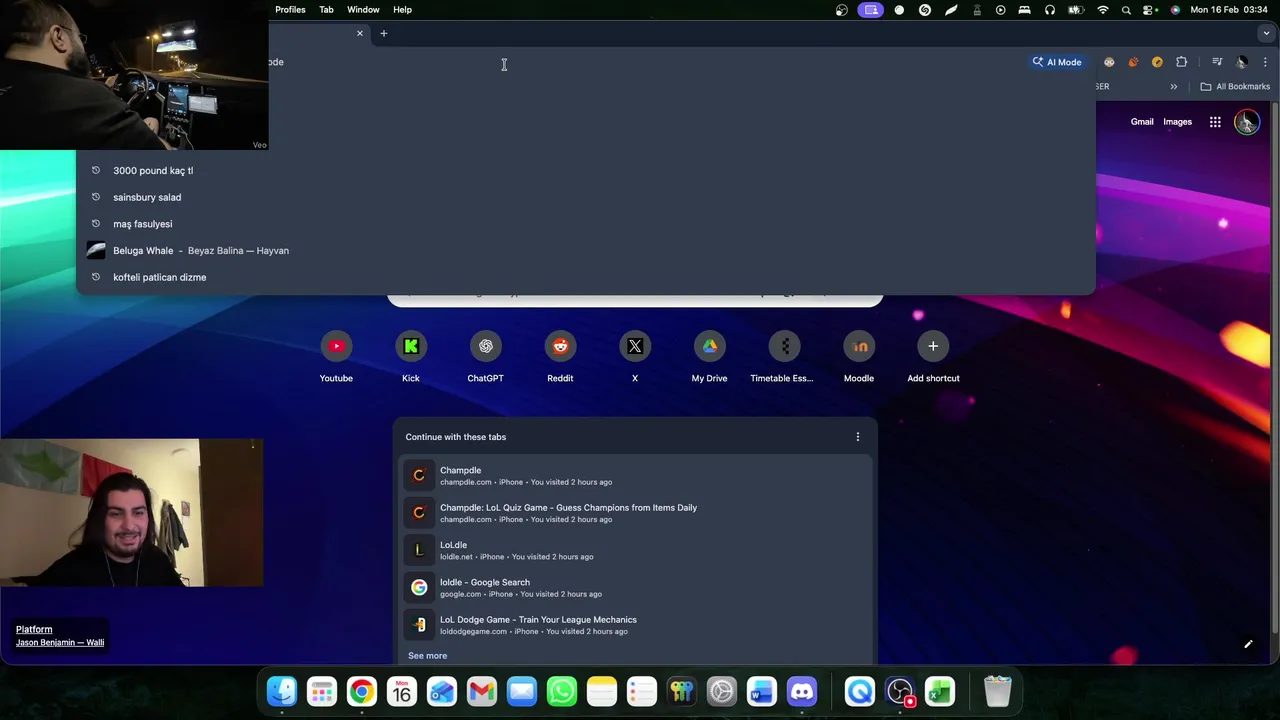Open the Trash in the Dock
The image size is (1280, 720).
[x=998, y=691]
